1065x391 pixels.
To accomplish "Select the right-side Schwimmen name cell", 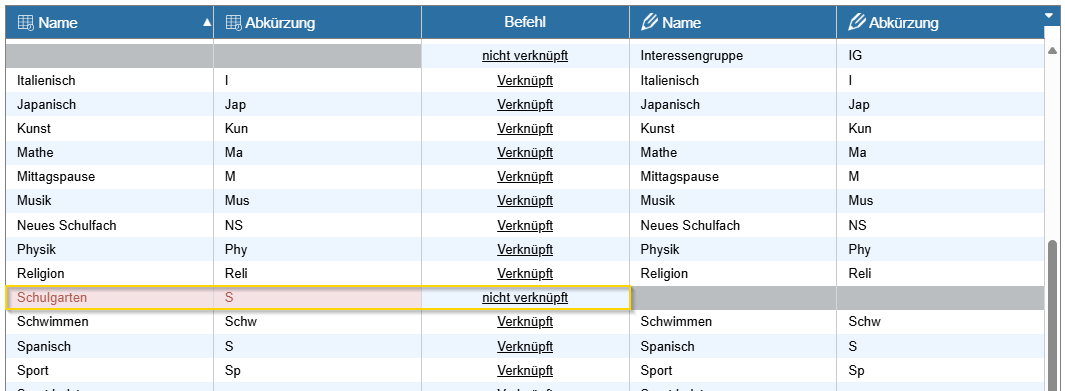I will 733,322.
